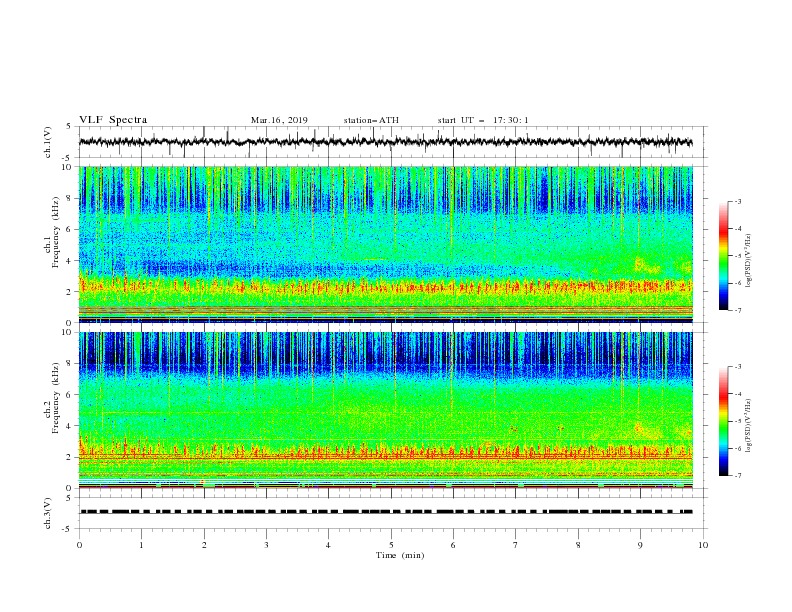Click the '10' tick on the time axis
Viewport: 792px width, 612px height.
click(x=703, y=545)
